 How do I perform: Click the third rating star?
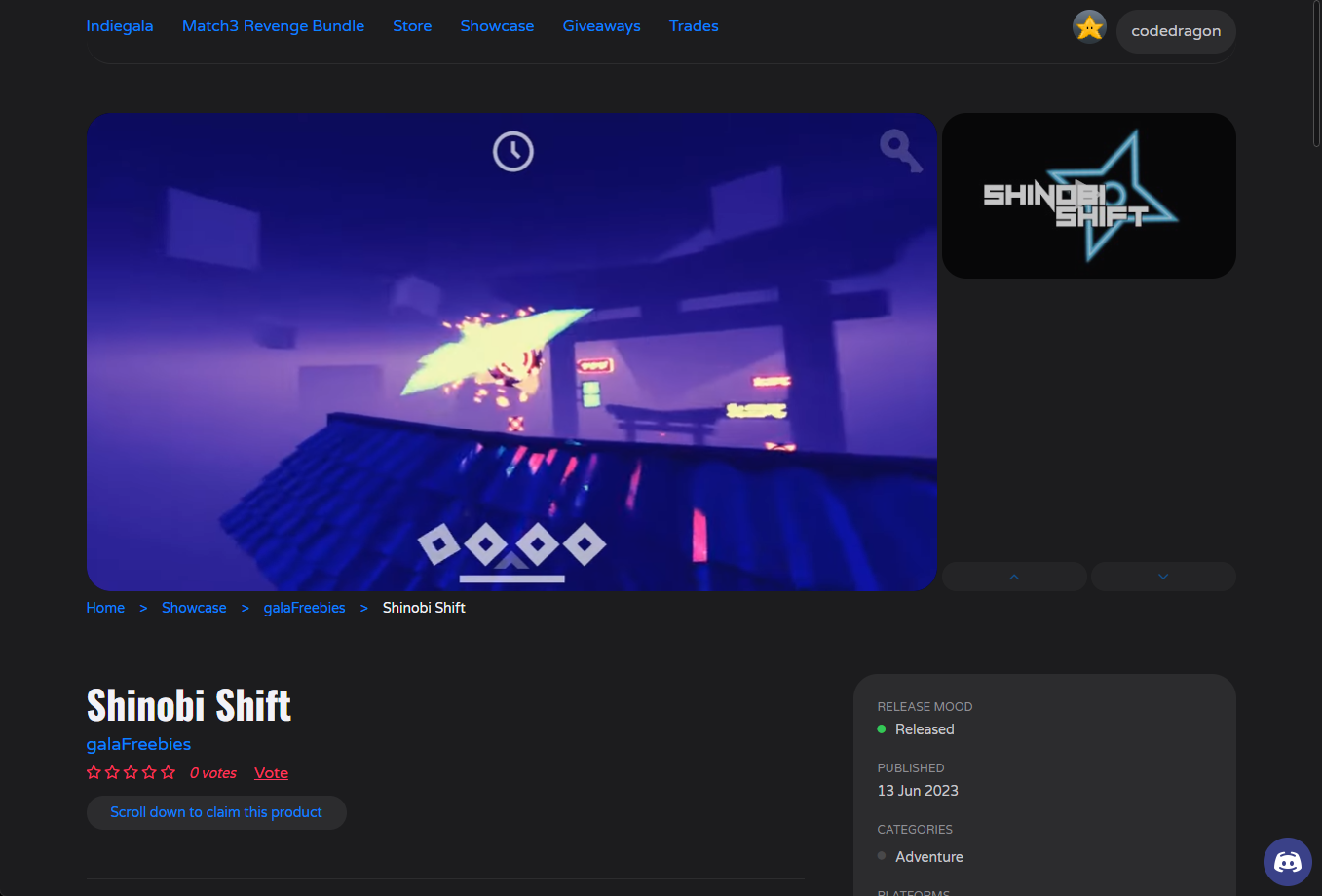pyautogui.click(x=131, y=772)
